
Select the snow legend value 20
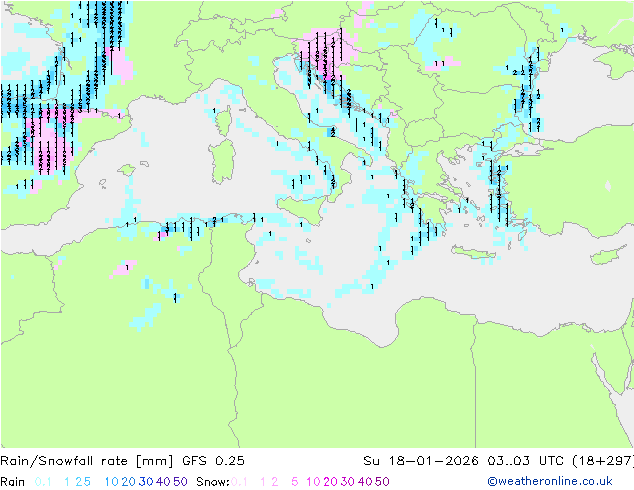tap(330, 482)
